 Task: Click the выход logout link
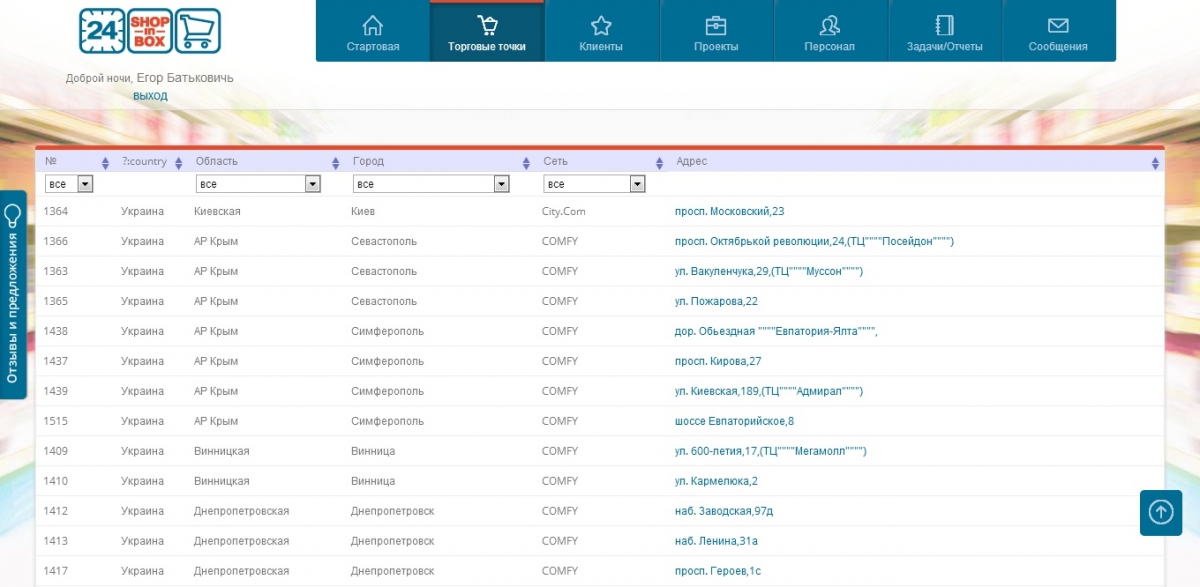point(150,96)
